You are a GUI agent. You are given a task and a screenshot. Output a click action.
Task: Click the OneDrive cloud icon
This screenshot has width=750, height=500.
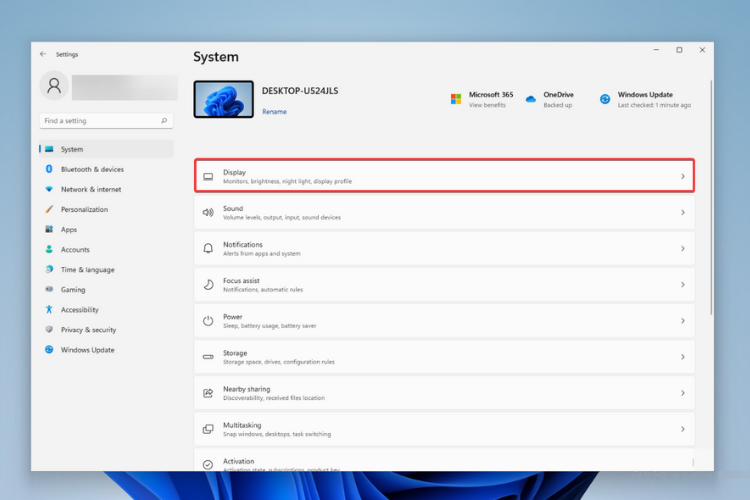(531, 99)
